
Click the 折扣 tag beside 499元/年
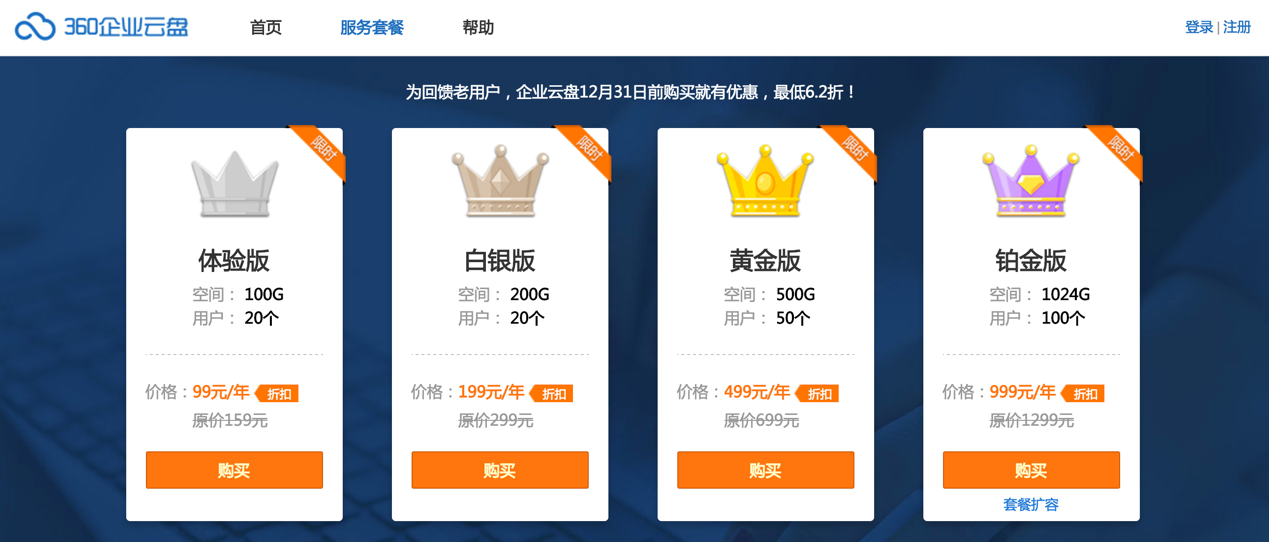pyautogui.click(x=818, y=394)
